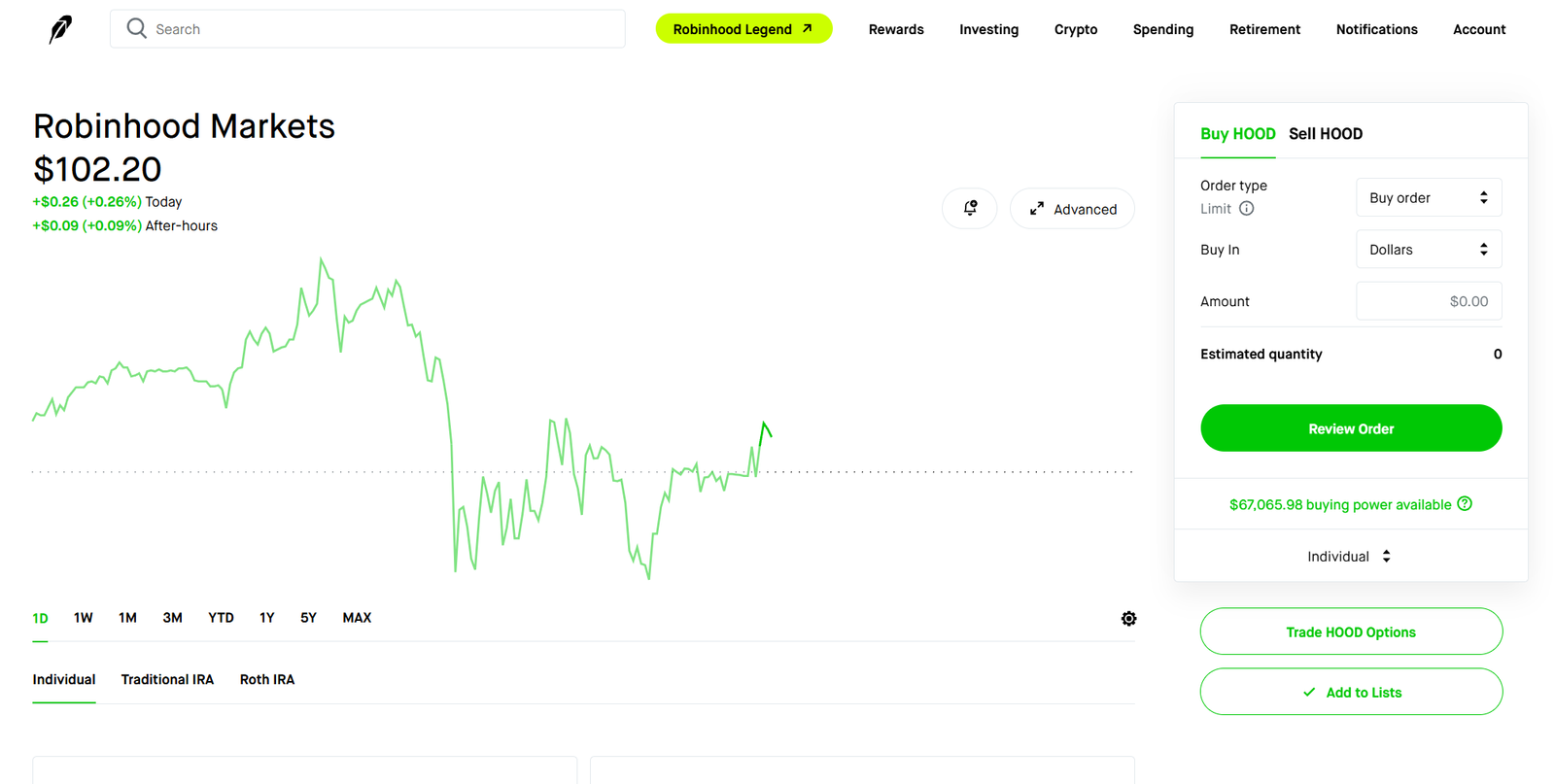1555x784 pixels.
Task: Open Robinhood Legend
Action: tap(743, 29)
